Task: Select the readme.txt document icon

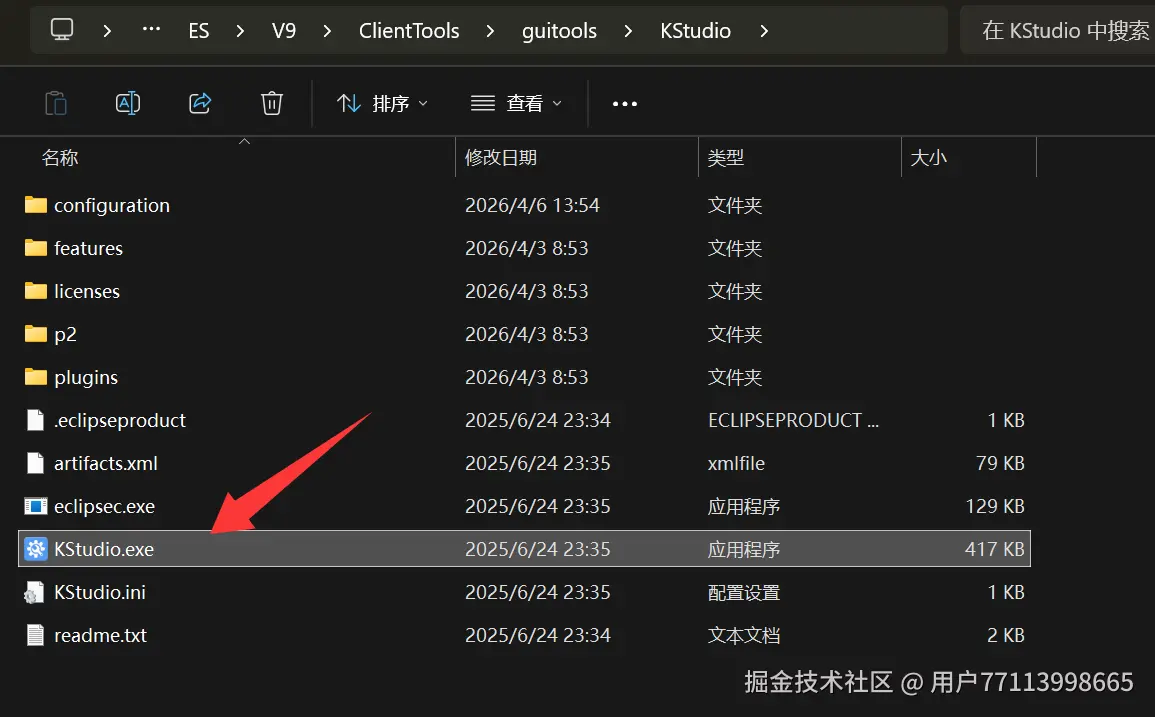Action: 35,635
